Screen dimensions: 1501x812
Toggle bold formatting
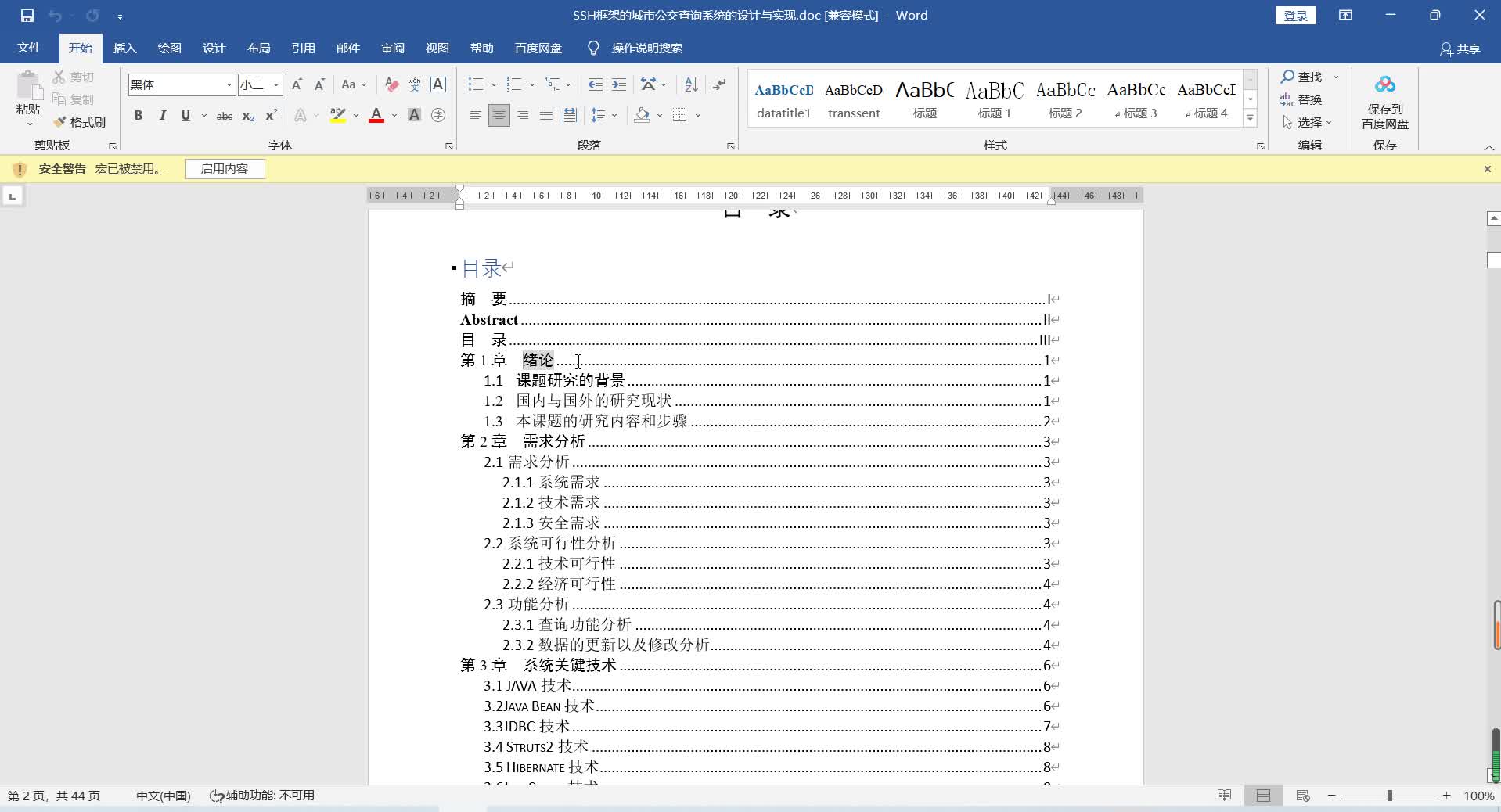pyautogui.click(x=138, y=115)
